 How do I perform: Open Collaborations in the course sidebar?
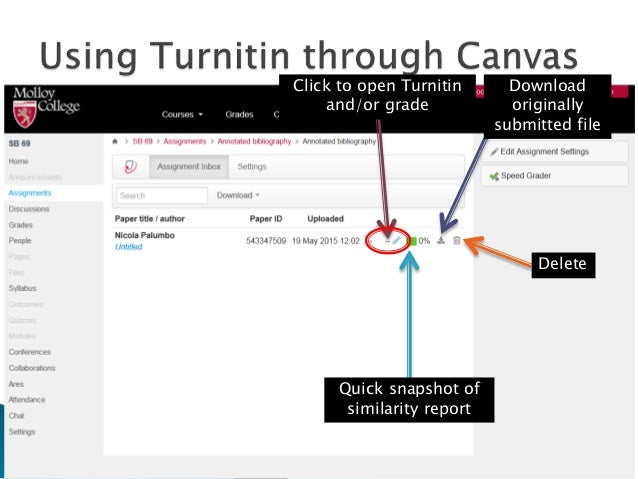[32, 368]
